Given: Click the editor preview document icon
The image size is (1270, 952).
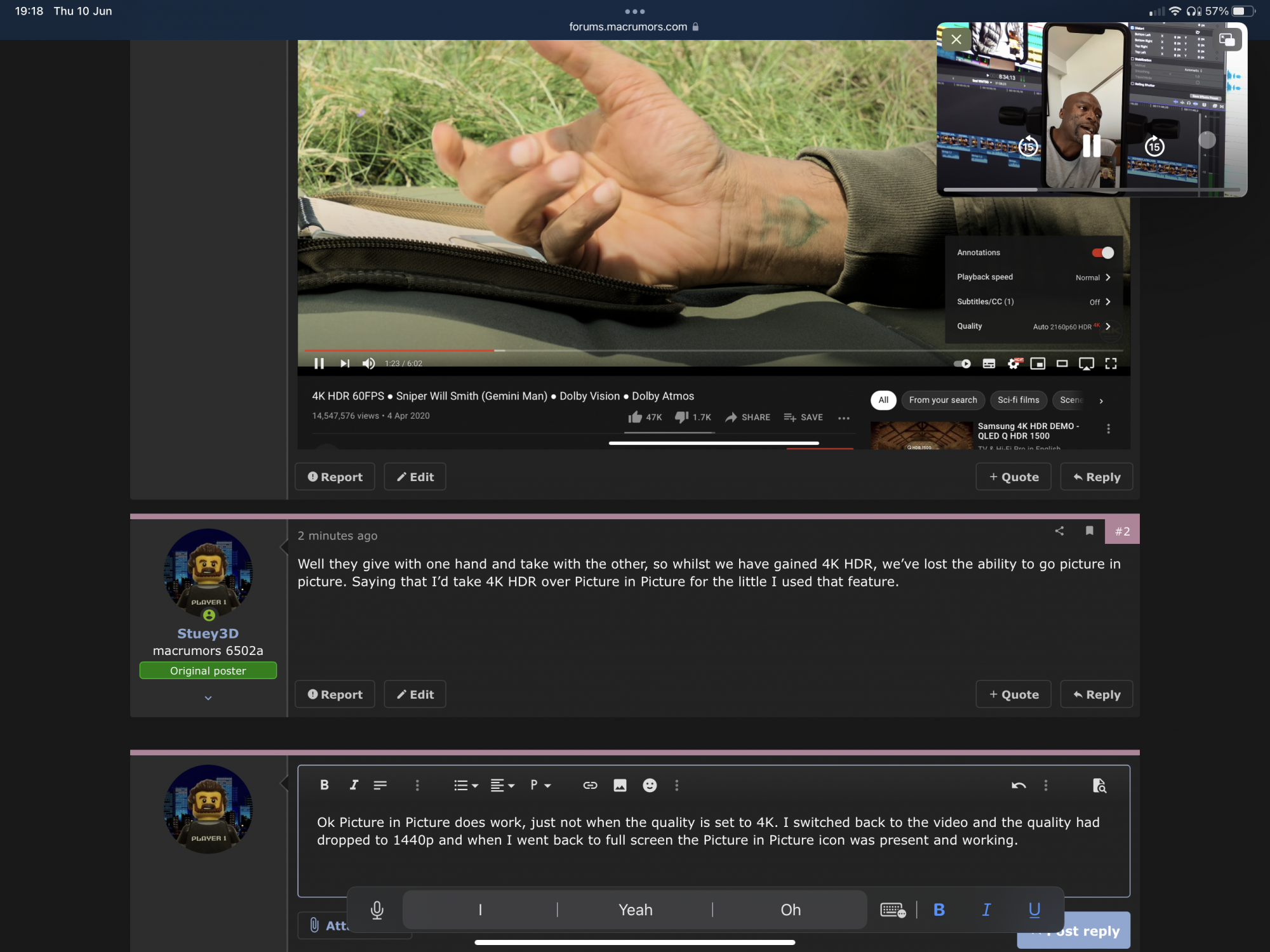Looking at the screenshot, I should click(x=1099, y=786).
